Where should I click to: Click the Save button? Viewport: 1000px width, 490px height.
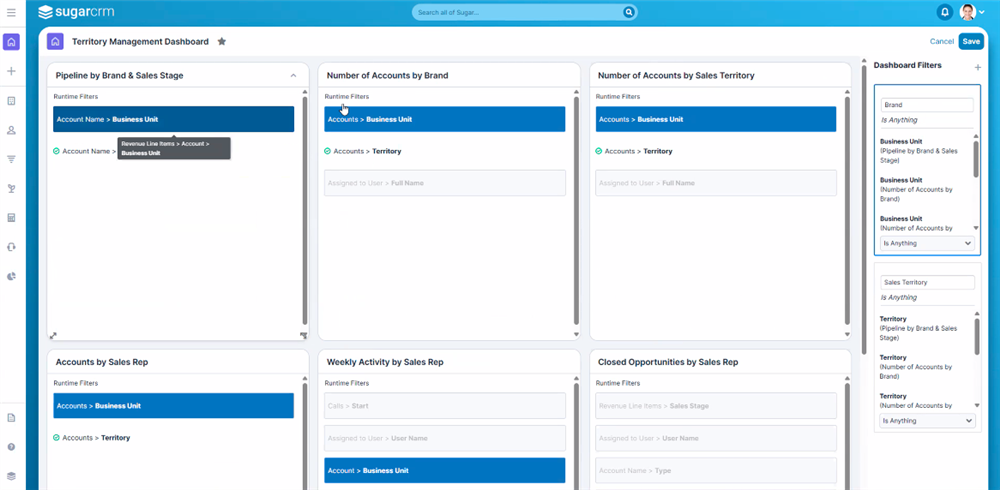(970, 42)
